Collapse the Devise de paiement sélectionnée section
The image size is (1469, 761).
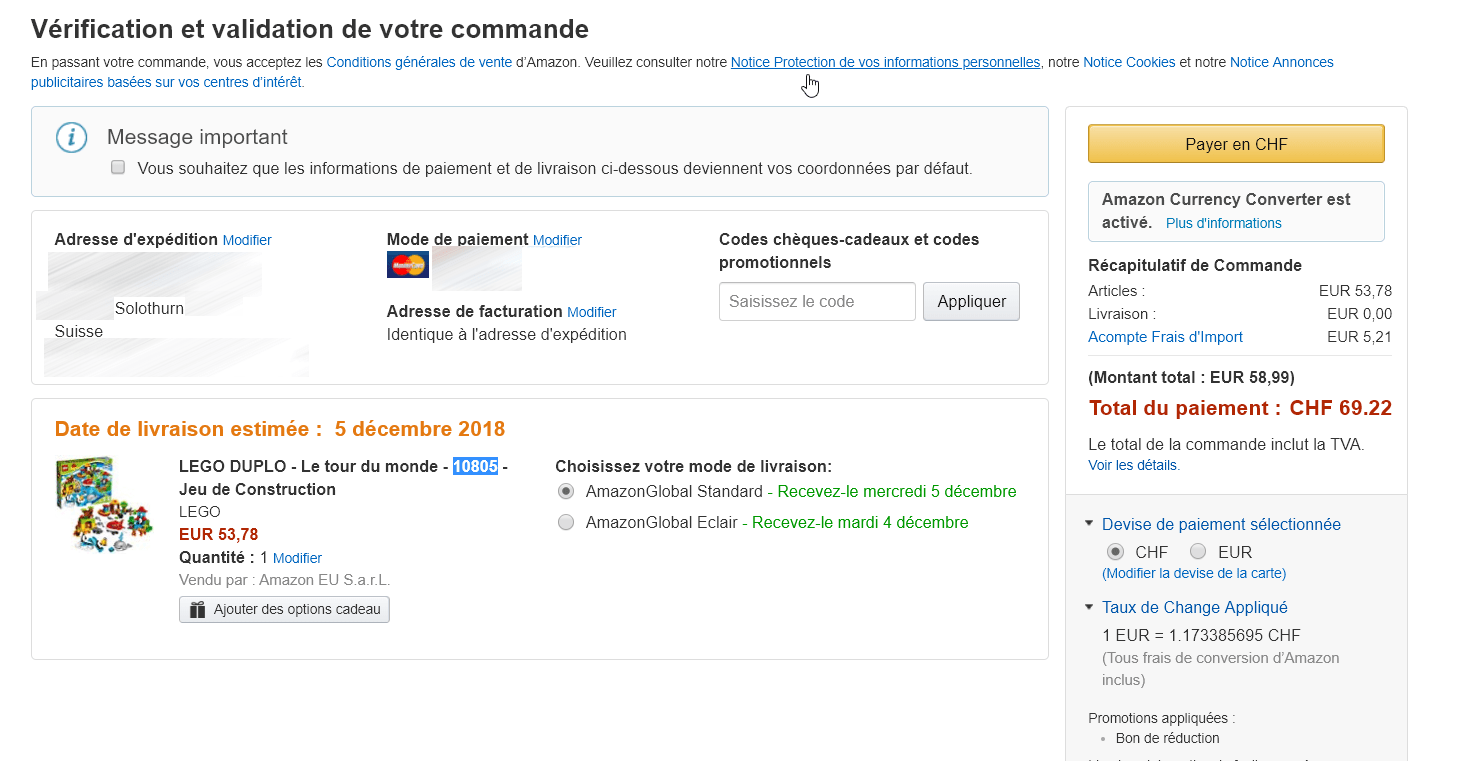[x=1089, y=524]
